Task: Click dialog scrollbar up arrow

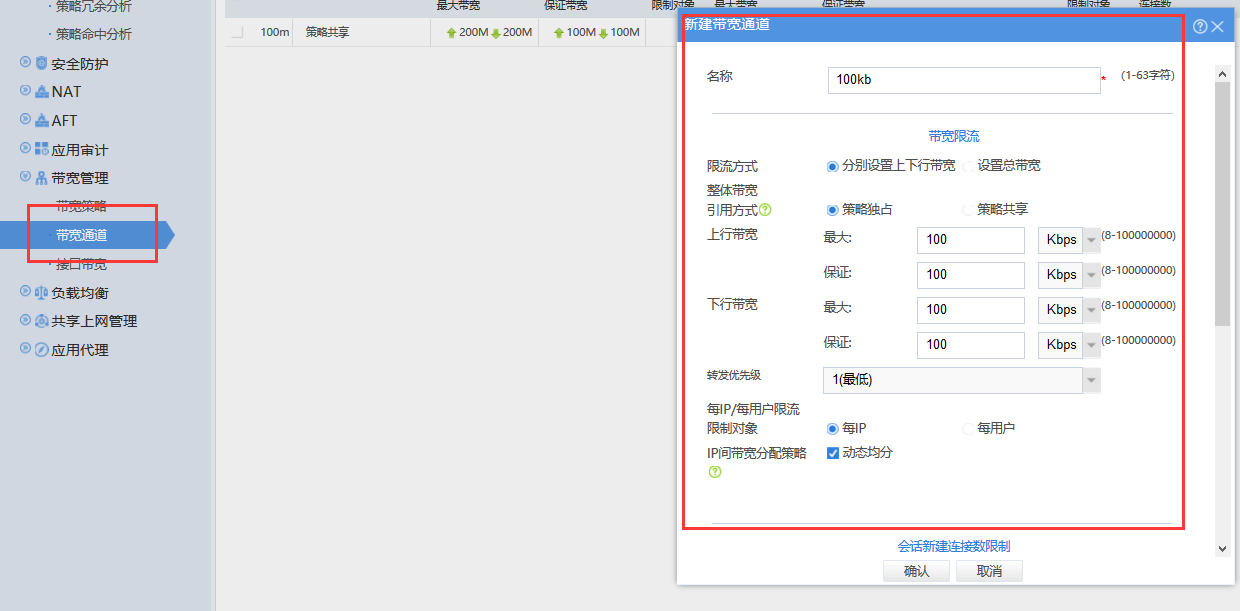Action: point(1222,73)
